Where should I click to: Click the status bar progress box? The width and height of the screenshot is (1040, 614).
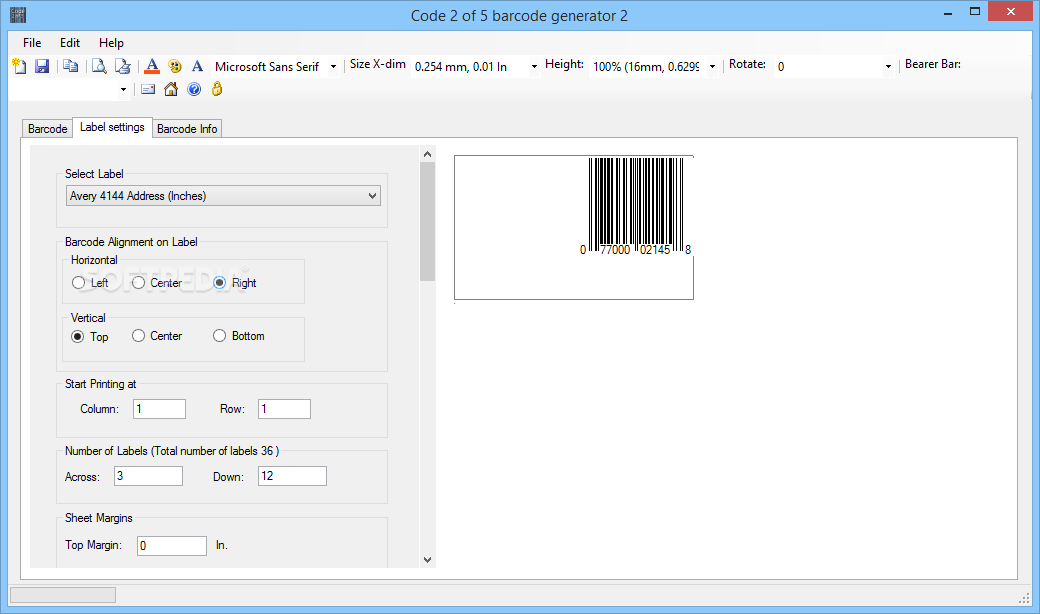(63, 595)
